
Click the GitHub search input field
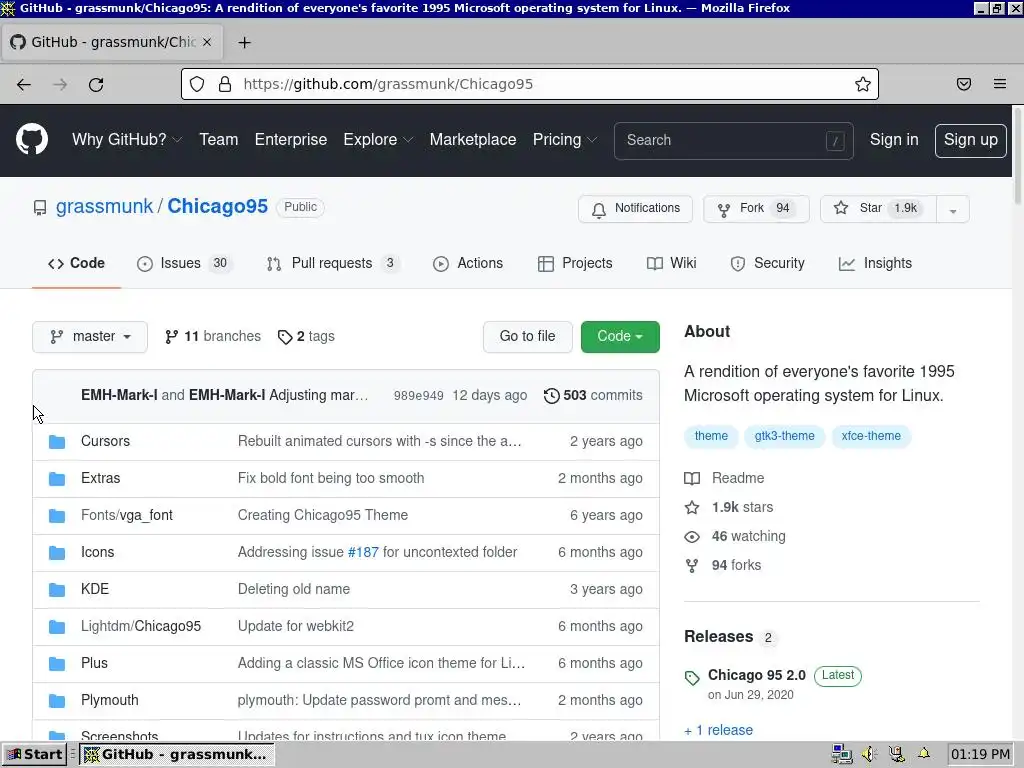coord(733,140)
